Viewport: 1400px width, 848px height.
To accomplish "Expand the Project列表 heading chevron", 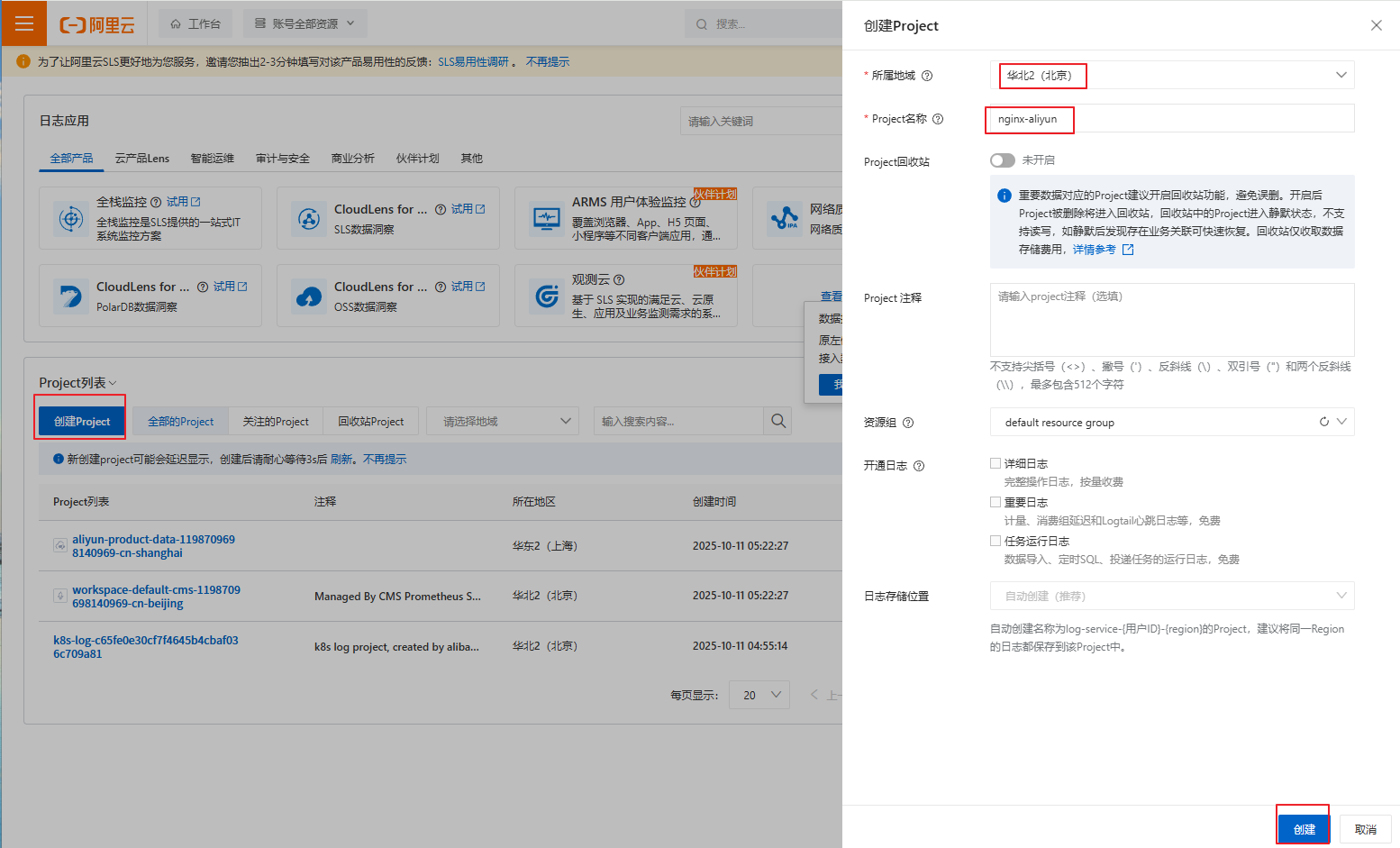I will click(113, 383).
